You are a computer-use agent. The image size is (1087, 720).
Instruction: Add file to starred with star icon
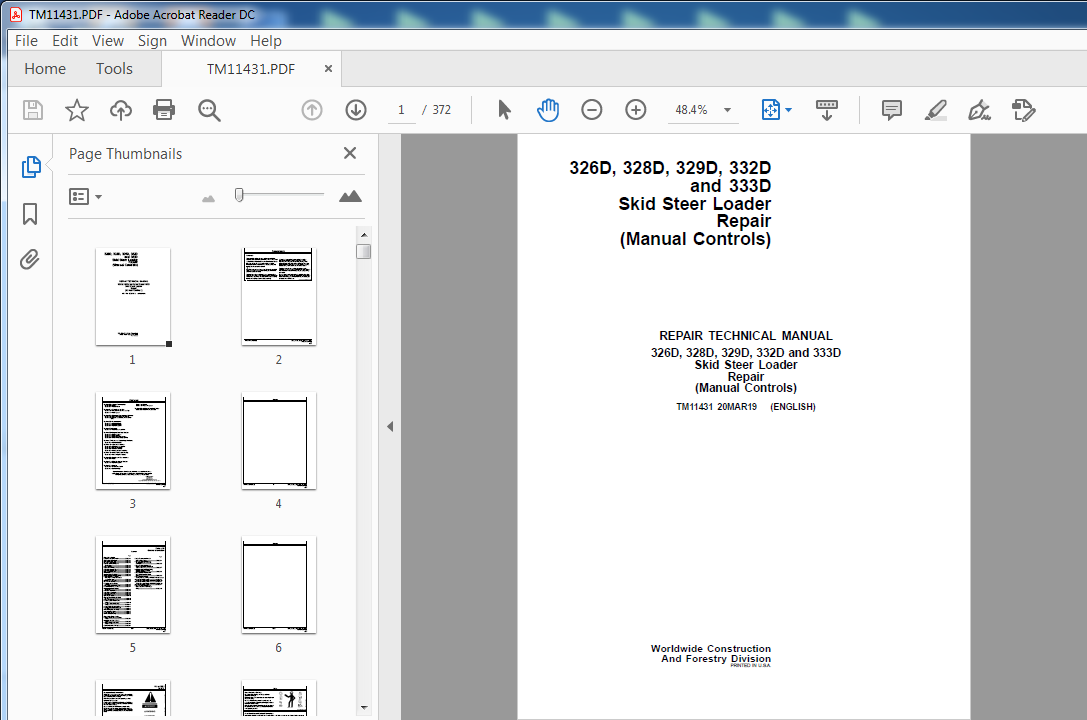click(x=77, y=110)
